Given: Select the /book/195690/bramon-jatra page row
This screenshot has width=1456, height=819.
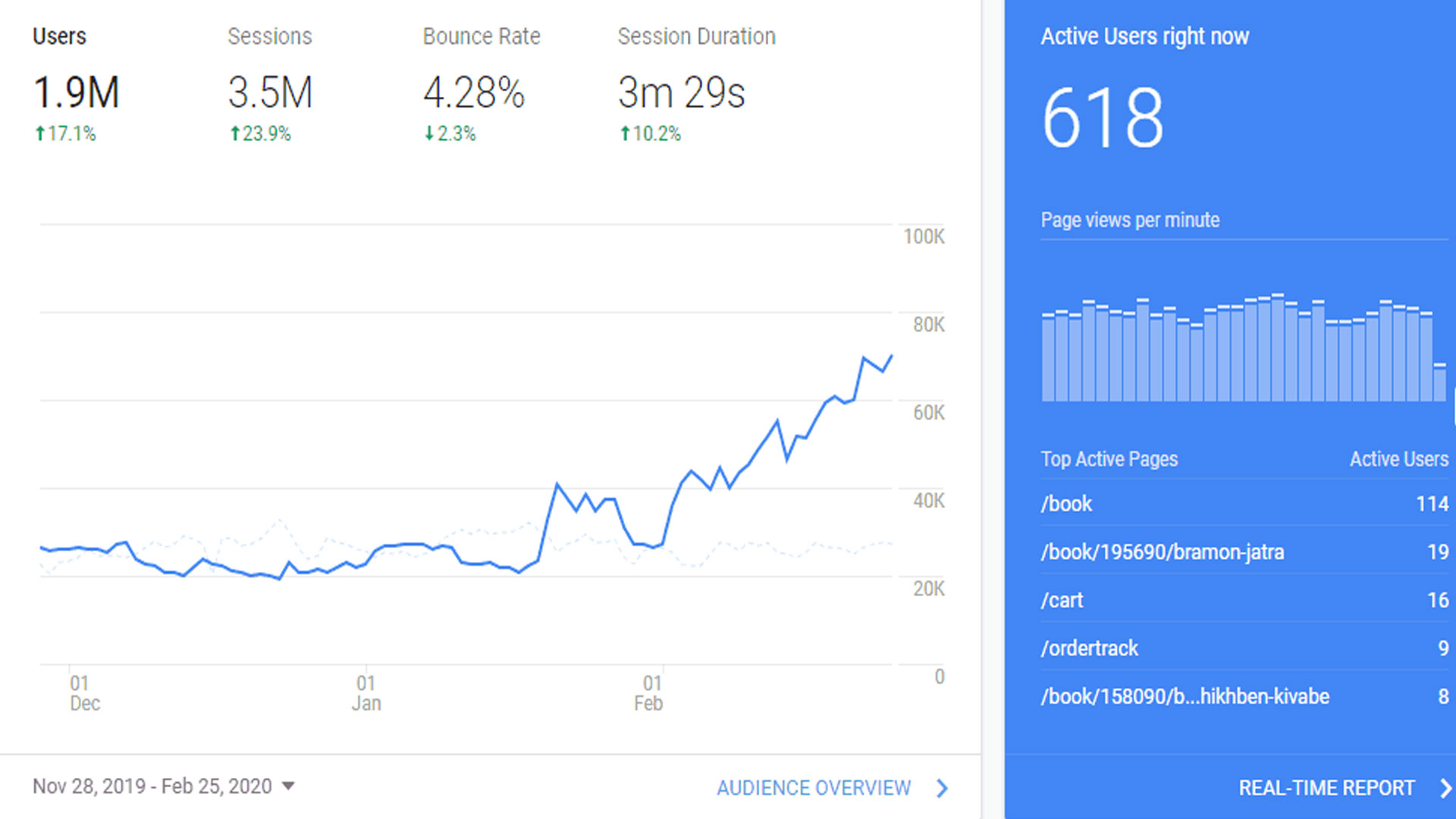Looking at the screenshot, I should coord(1162,552).
